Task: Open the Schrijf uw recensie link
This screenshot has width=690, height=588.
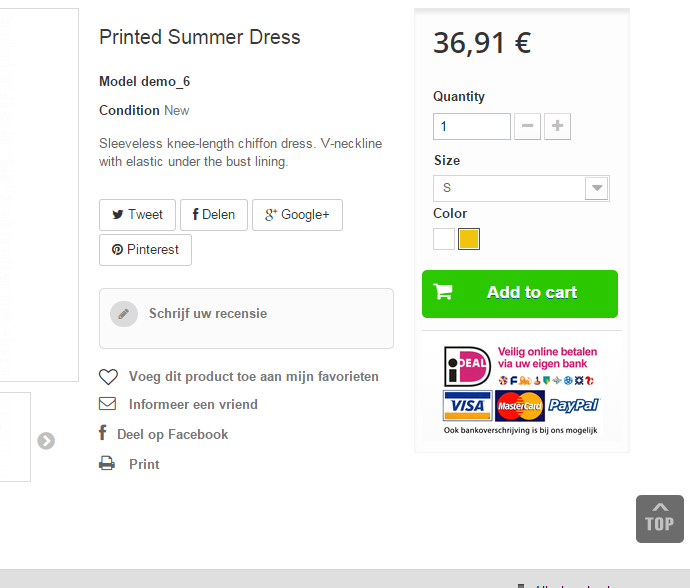Action: pos(208,314)
